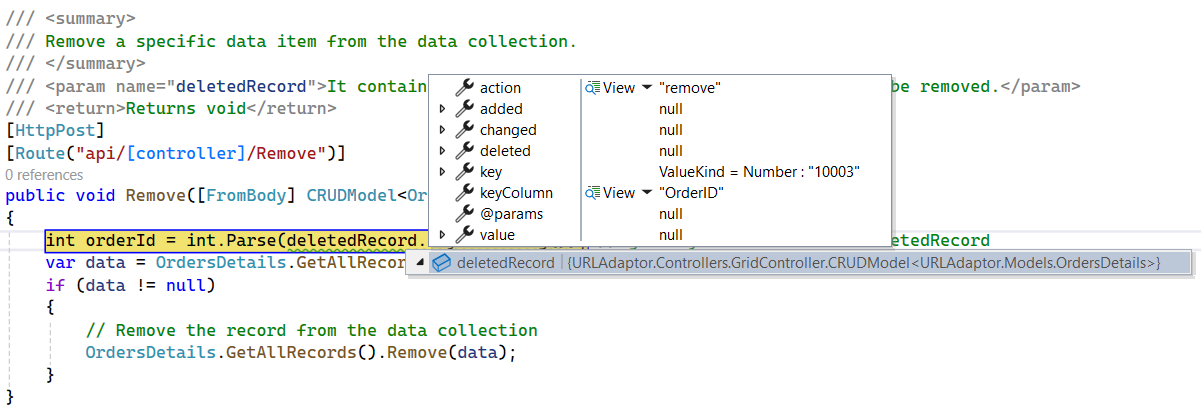Click the wrench icon beside changed
The height and width of the screenshot is (406, 1201).
coord(464,130)
